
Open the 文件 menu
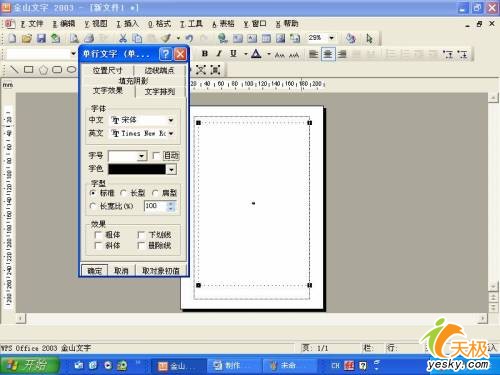(32, 24)
